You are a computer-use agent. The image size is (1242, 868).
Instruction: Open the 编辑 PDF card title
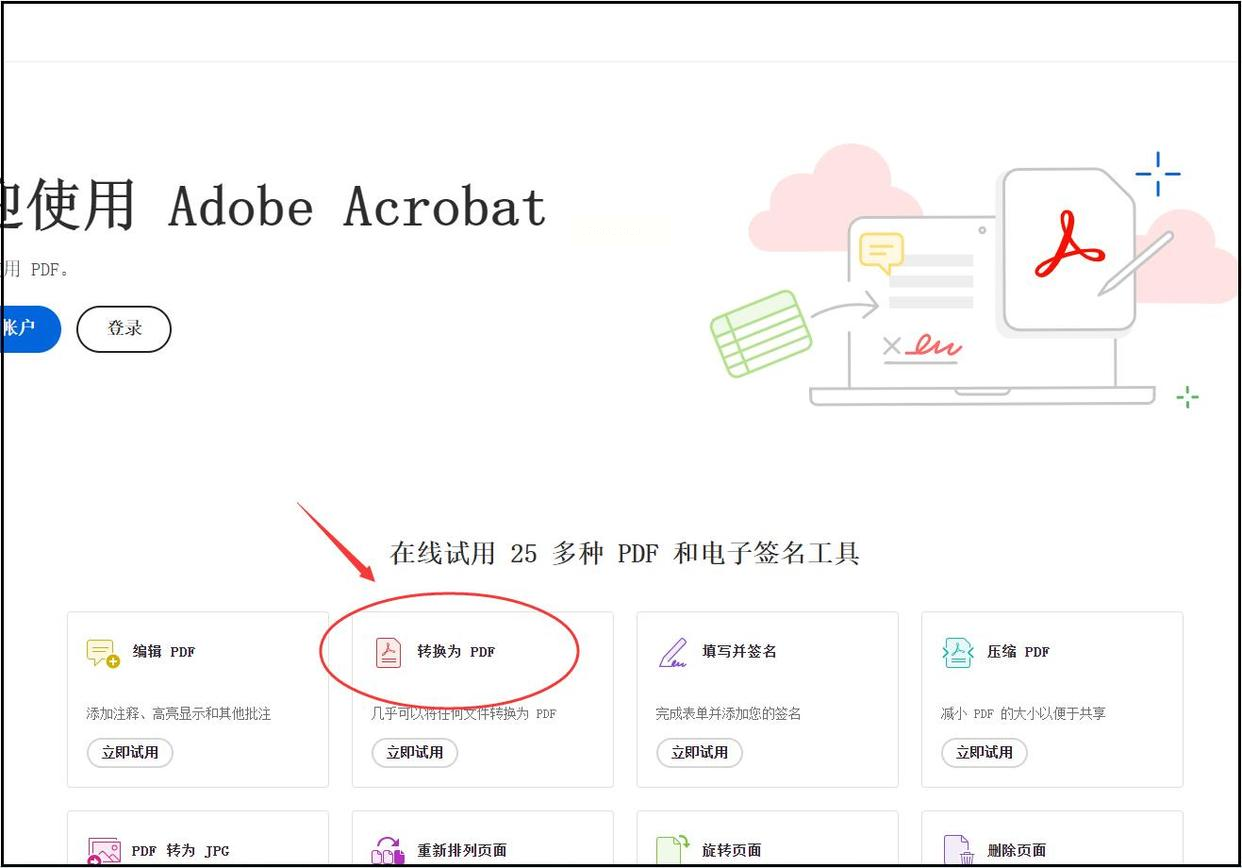click(x=164, y=652)
